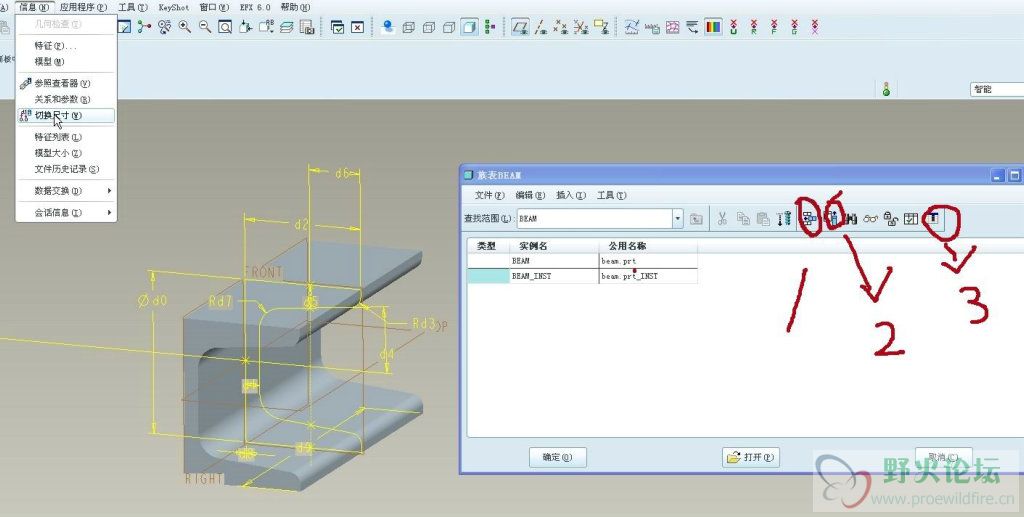The width and height of the screenshot is (1024, 517).
Task: Click the glasses preview instance icon
Action: click(x=871, y=219)
